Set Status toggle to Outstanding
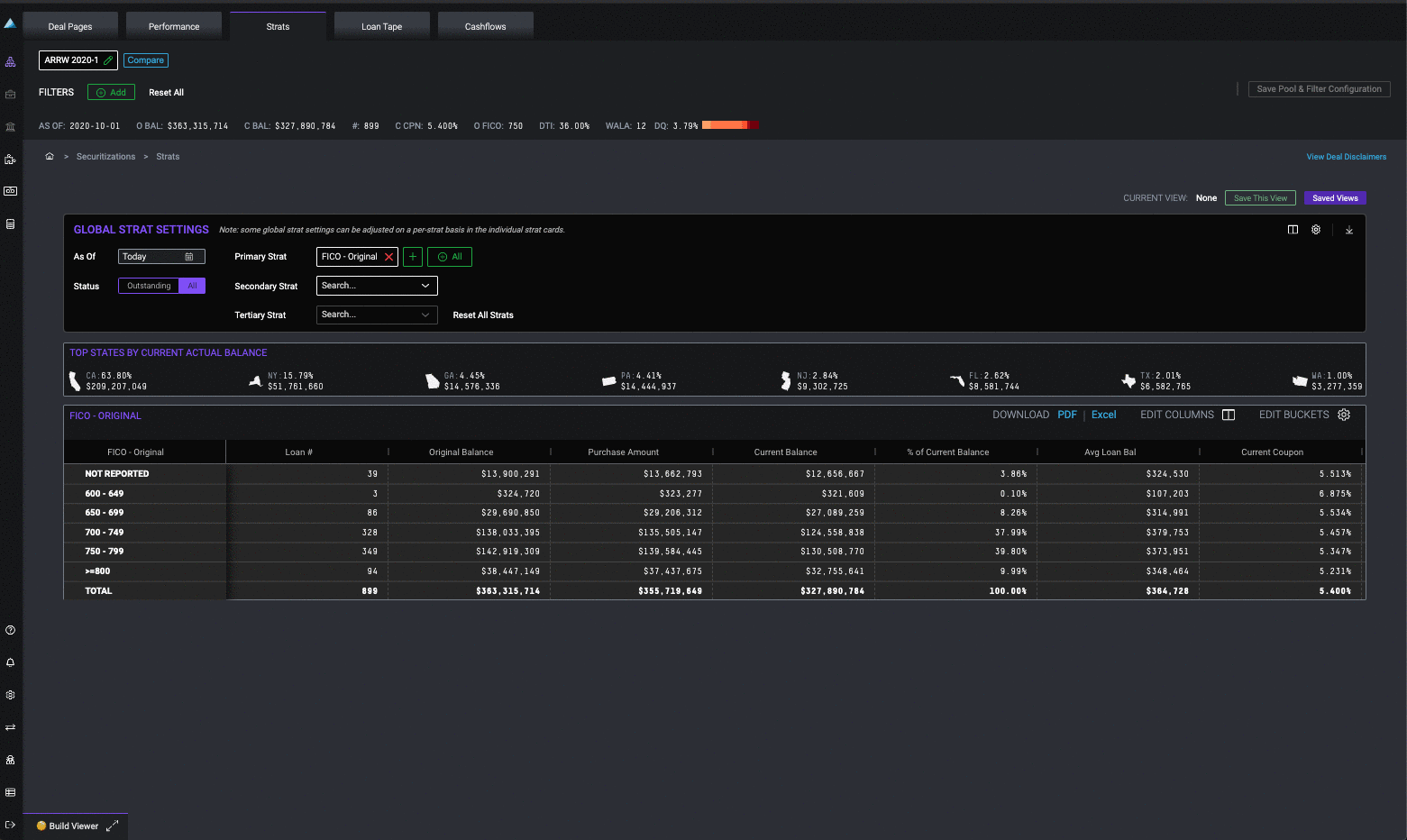 [x=149, y=286]
